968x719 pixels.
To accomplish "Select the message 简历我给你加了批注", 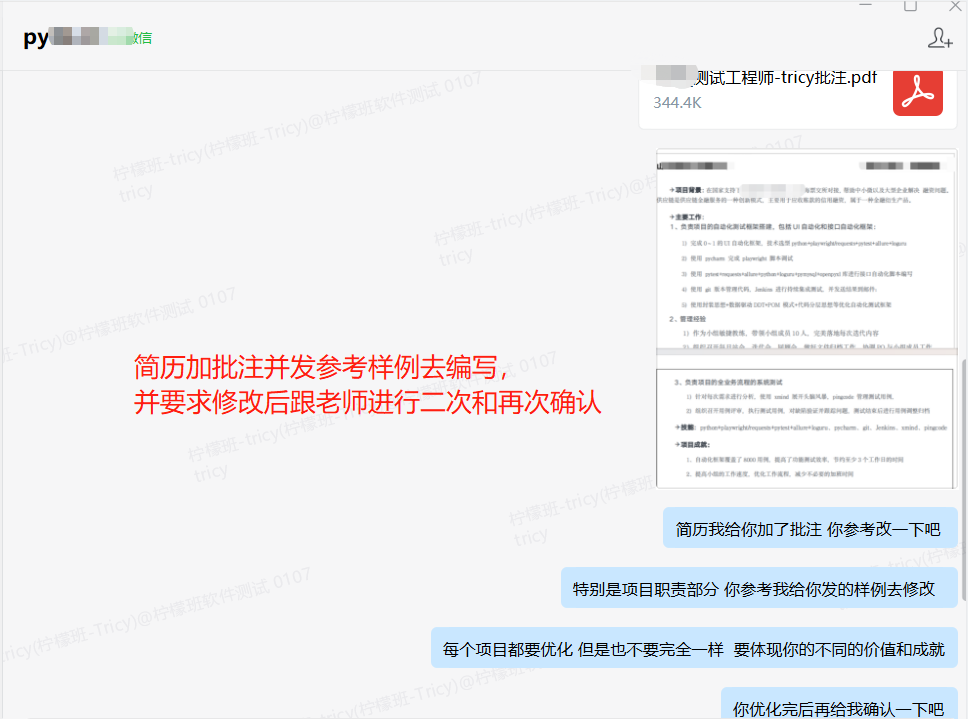I will click(x=808, y=529).
